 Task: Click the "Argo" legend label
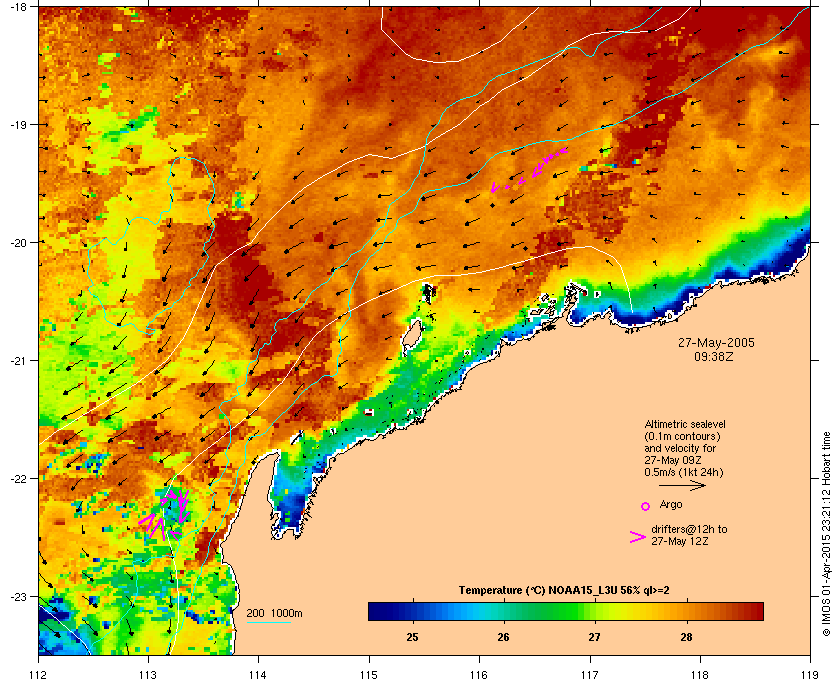pyautogui.click(x=671, y=504)
